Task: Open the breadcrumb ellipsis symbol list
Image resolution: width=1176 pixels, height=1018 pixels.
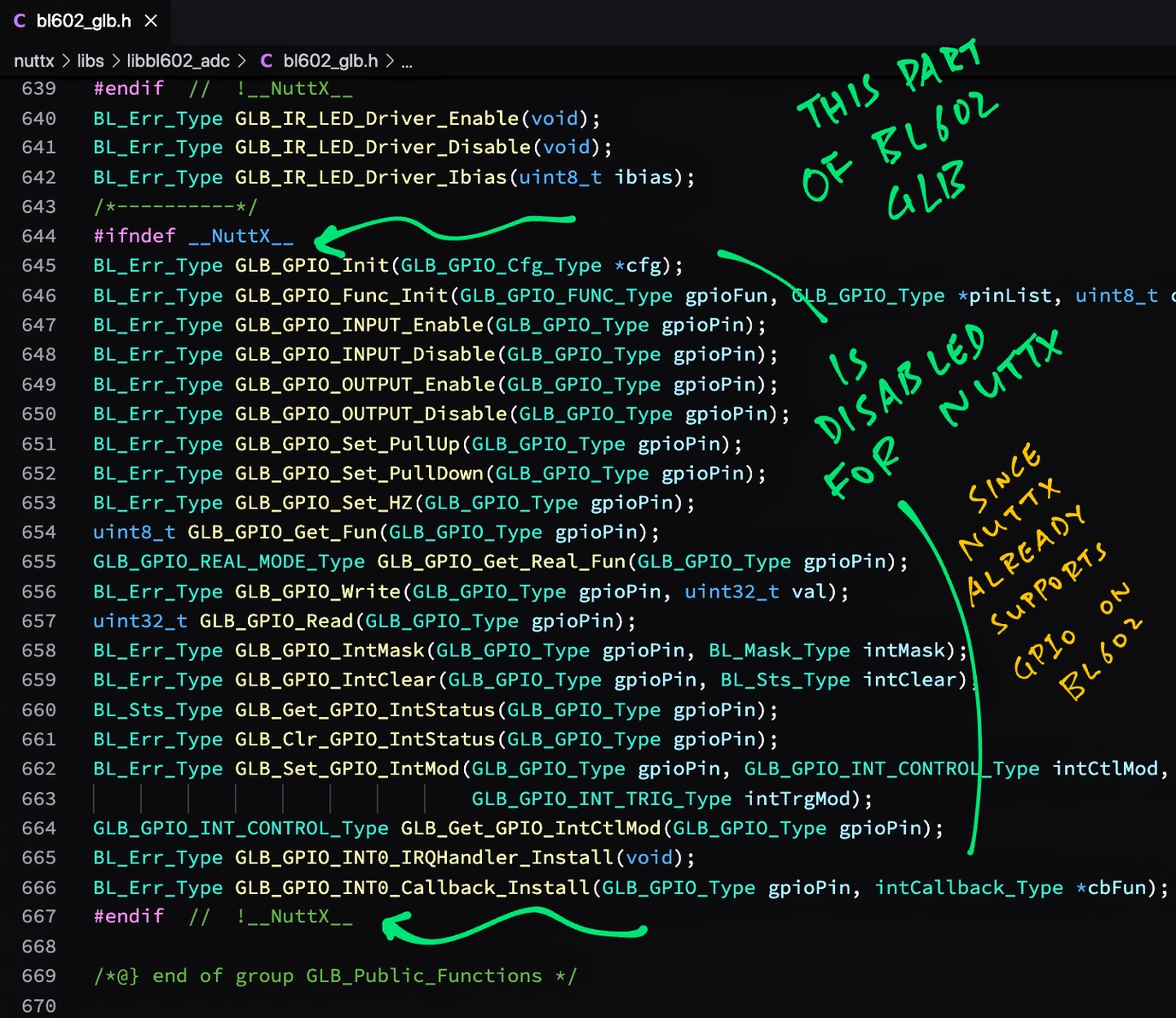Action: pos(407,61)
